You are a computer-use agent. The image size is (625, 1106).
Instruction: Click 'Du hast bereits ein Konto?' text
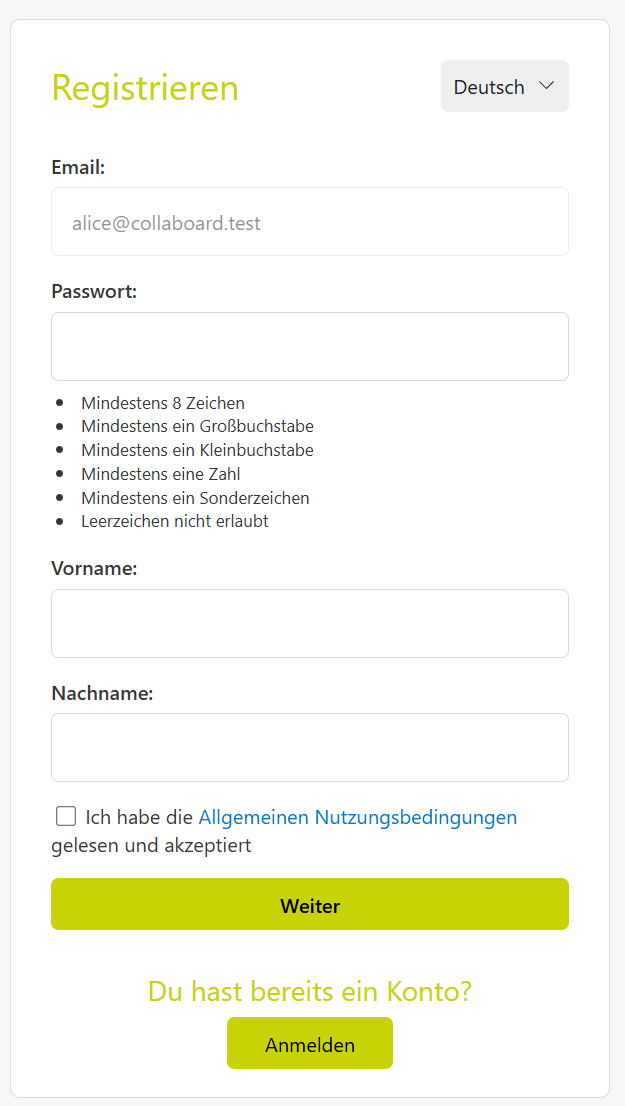point(310,991)
